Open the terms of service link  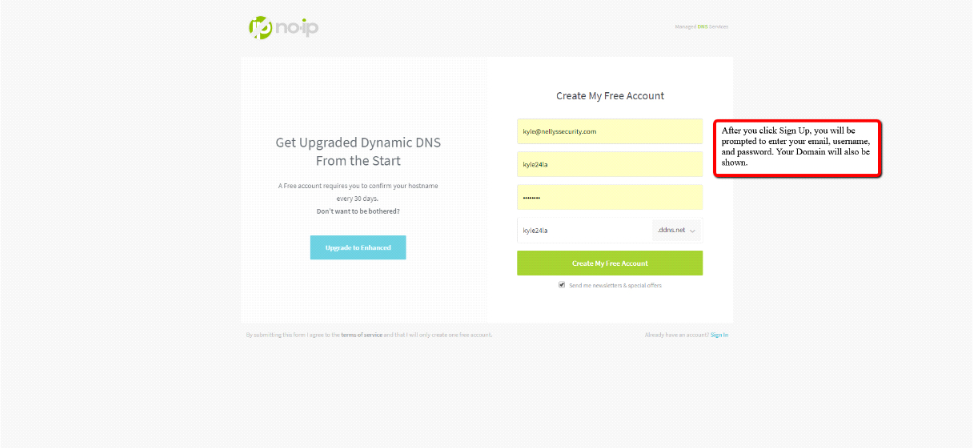[x=360, y=335]
